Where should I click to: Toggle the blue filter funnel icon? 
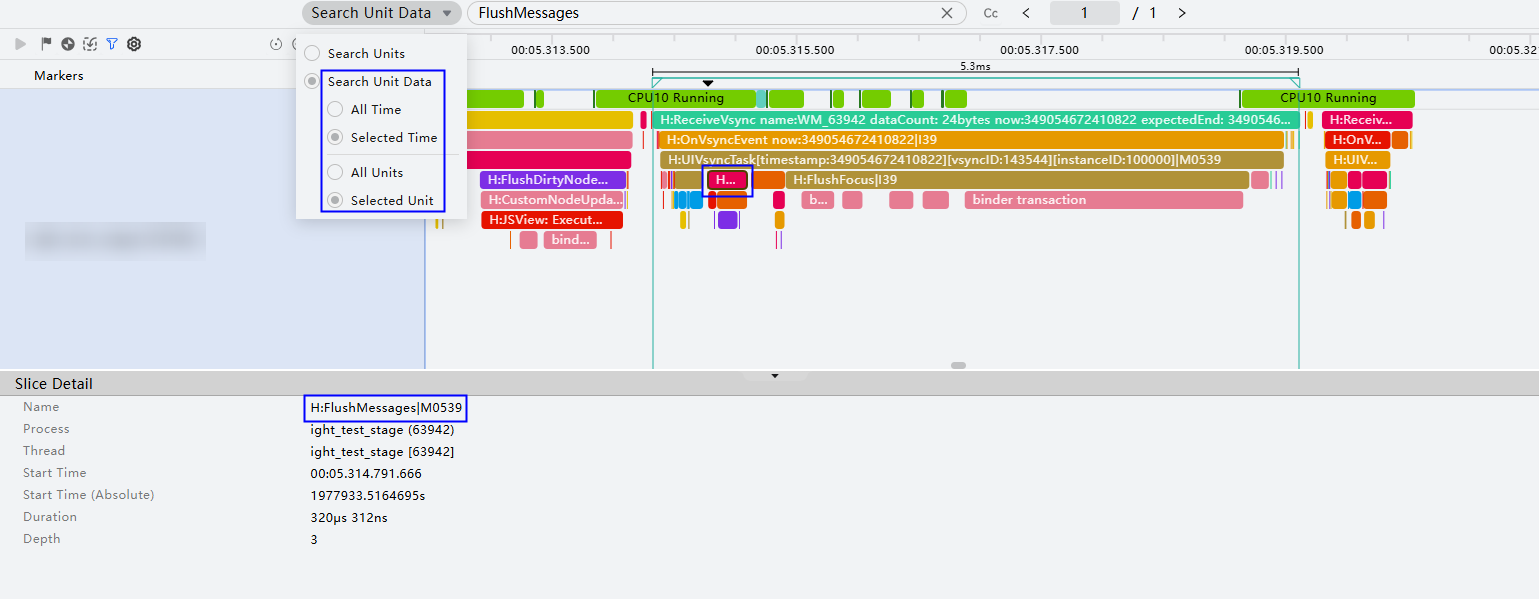[112, 44]
